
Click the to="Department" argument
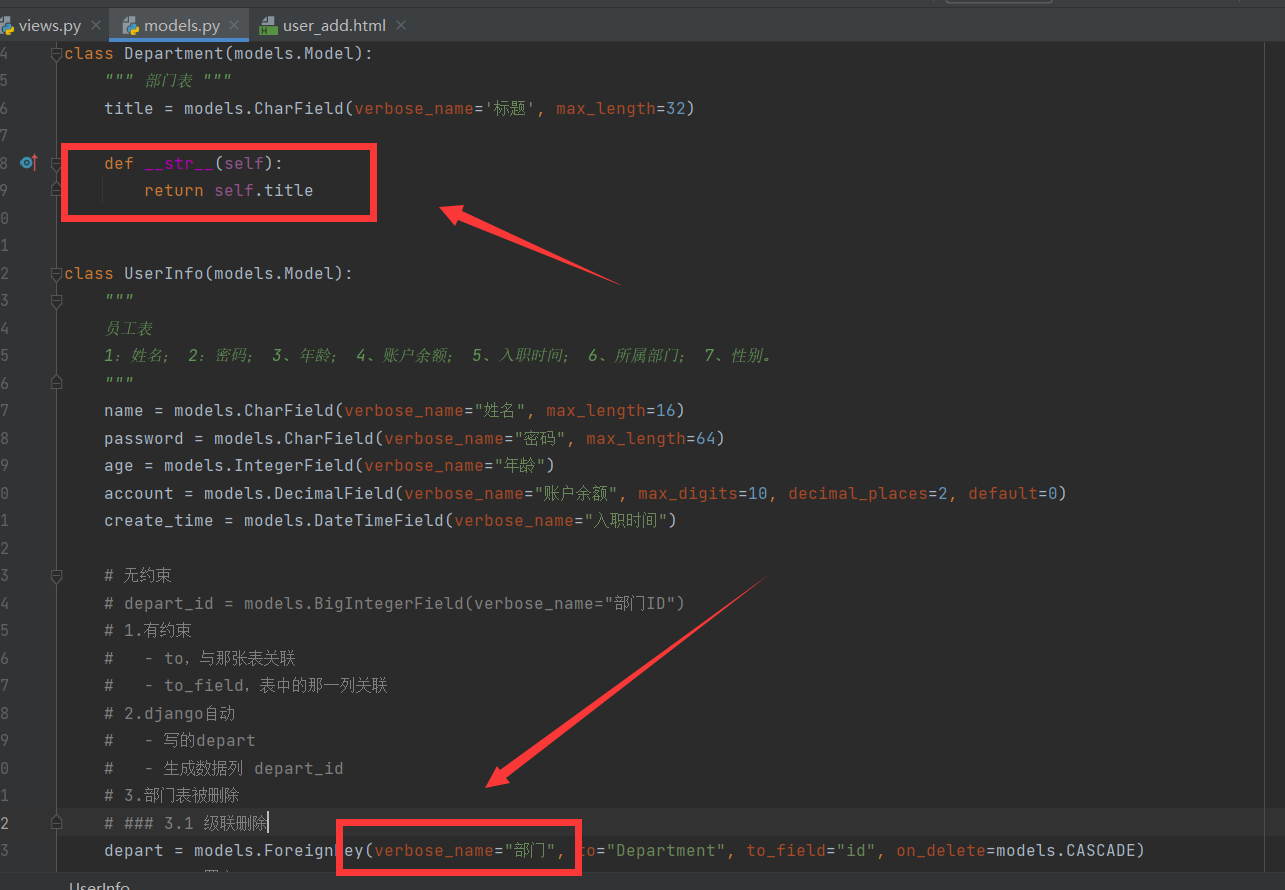(x=652, y=851)
